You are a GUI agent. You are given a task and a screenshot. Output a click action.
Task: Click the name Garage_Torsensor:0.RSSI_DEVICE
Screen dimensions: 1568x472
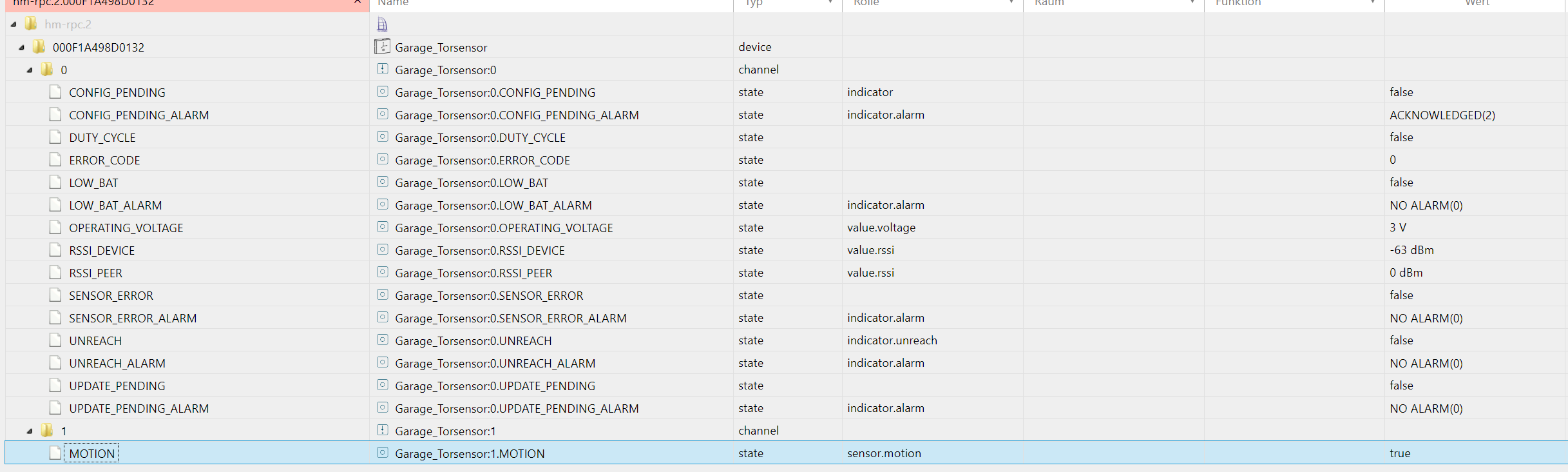(x=480, y=250)
